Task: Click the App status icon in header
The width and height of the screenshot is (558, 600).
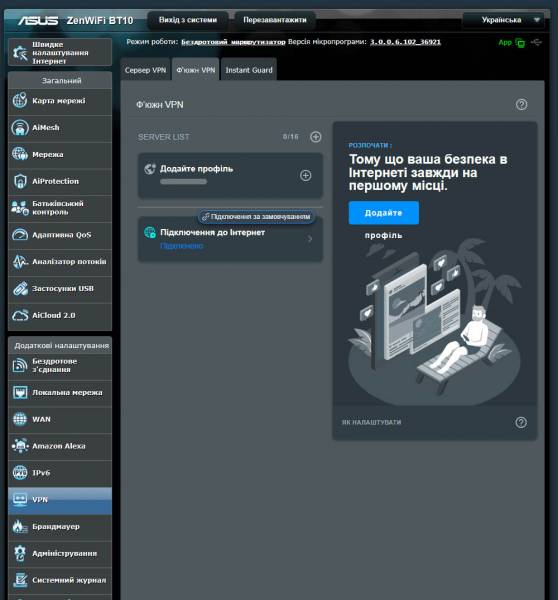Action: [520, 43]
